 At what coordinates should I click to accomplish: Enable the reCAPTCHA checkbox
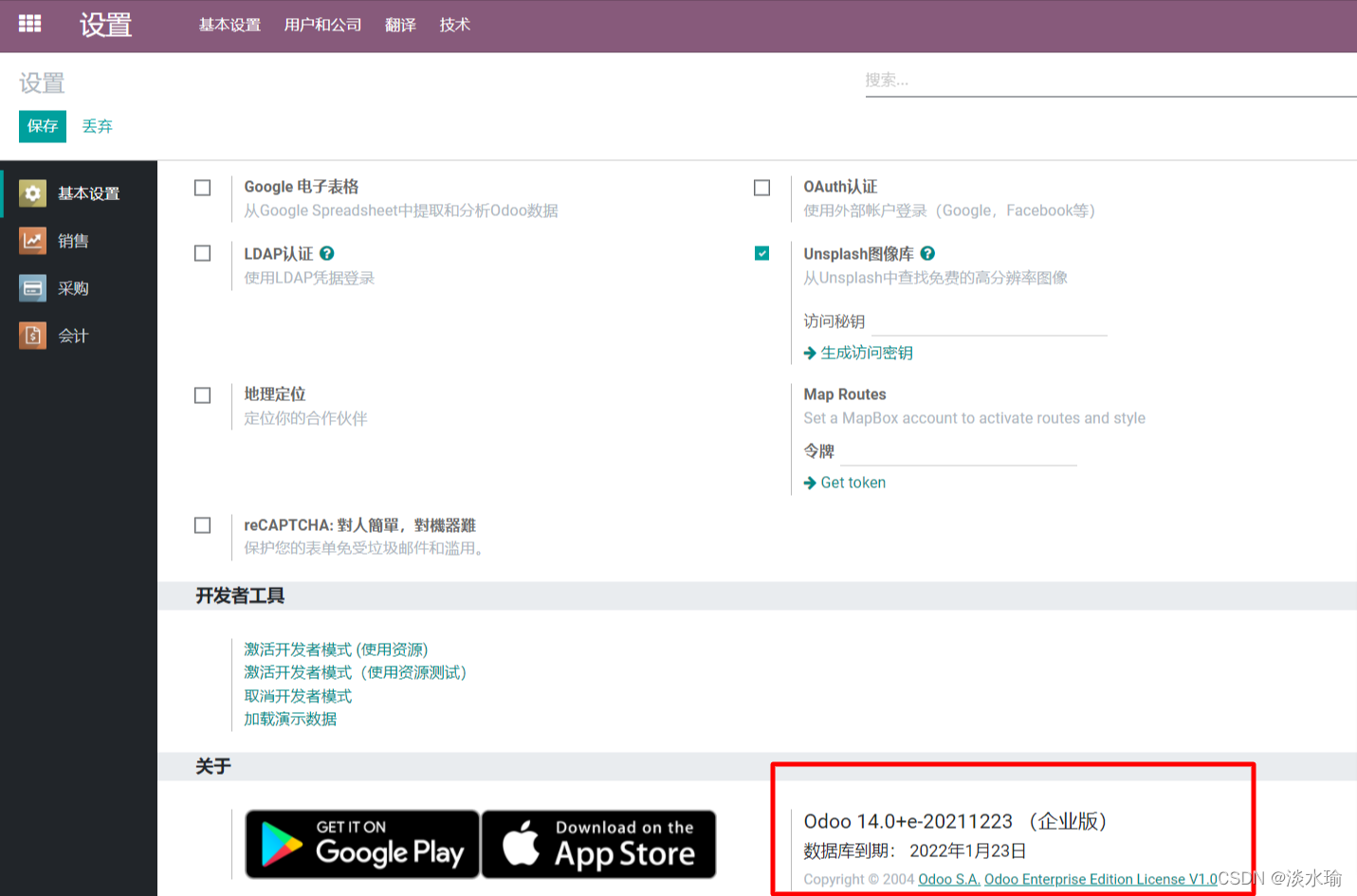coord(203,525)
